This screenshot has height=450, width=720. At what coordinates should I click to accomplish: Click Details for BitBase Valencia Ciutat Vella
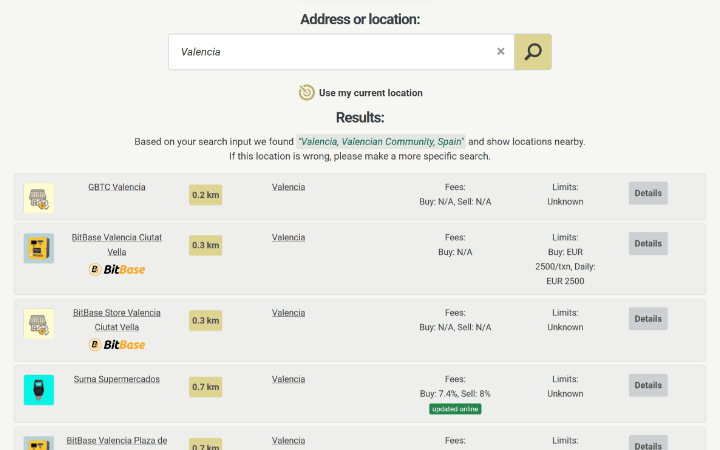[648, 243]
